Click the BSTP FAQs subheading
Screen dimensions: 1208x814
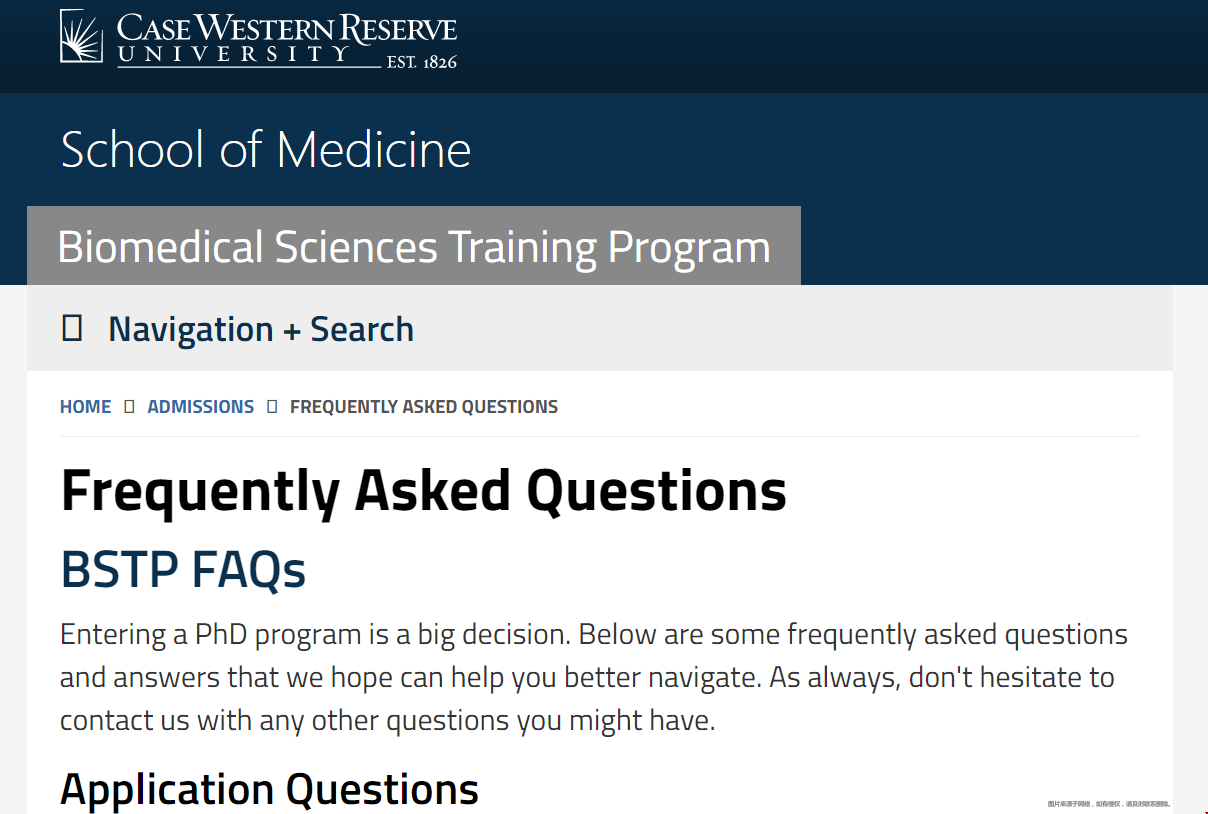[x=183, y=570]
